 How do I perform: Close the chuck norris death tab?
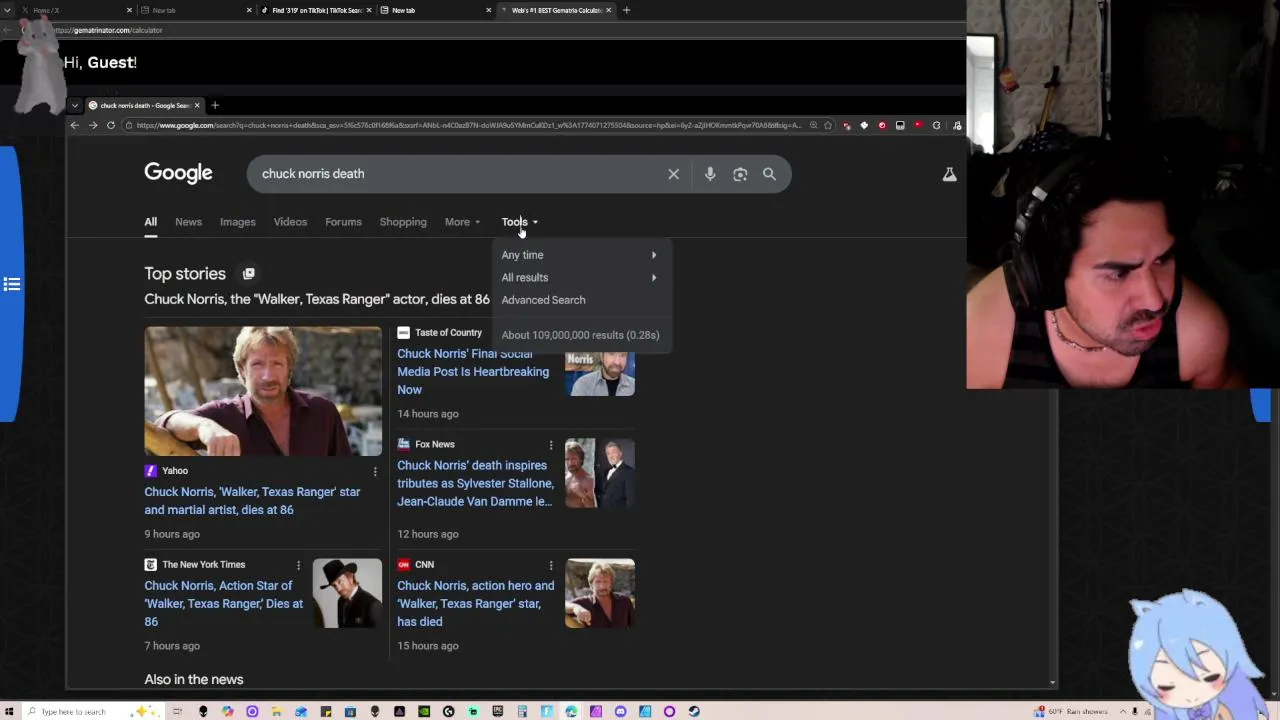tap(197, 105)
